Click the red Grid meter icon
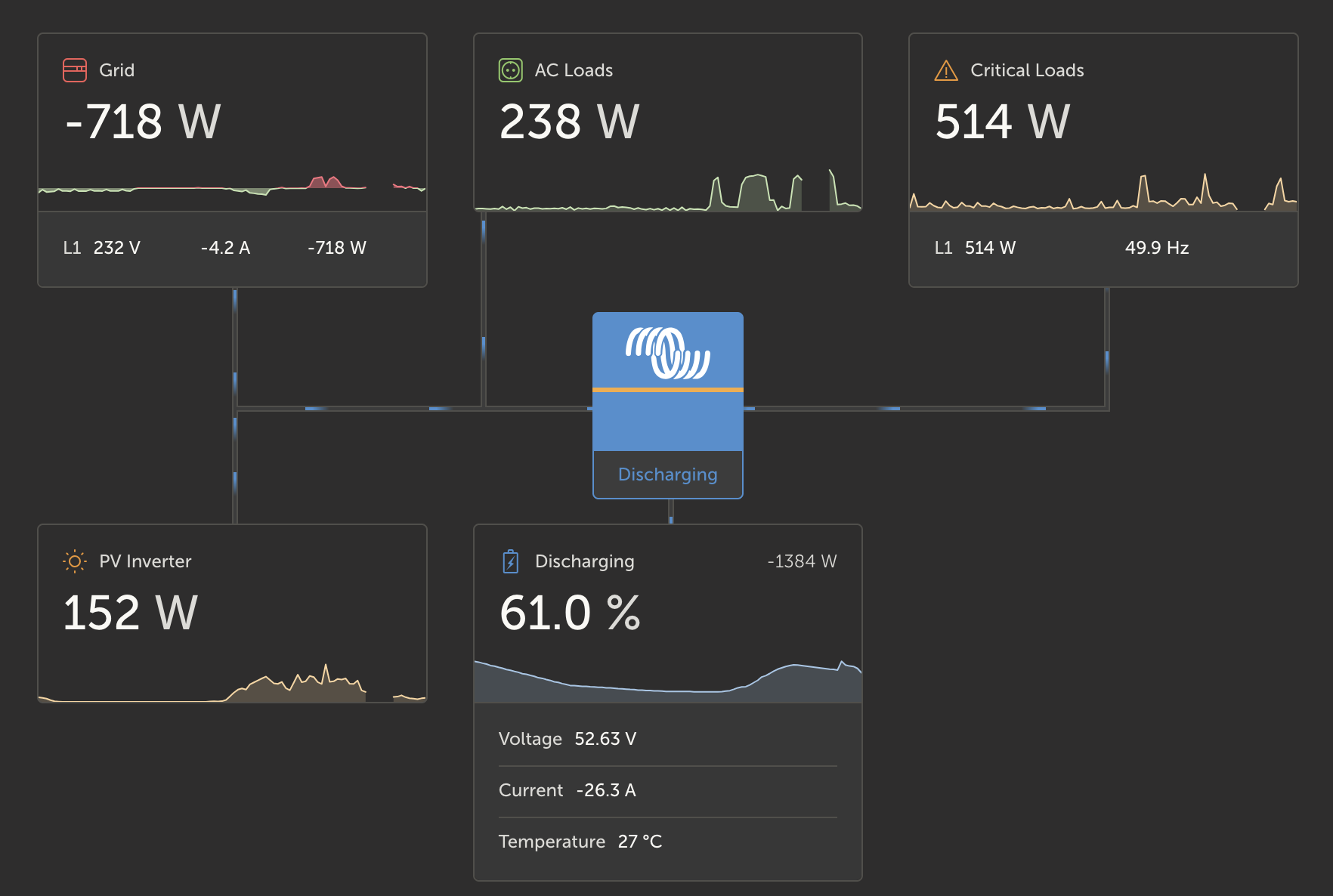 (x=75, y=70)
